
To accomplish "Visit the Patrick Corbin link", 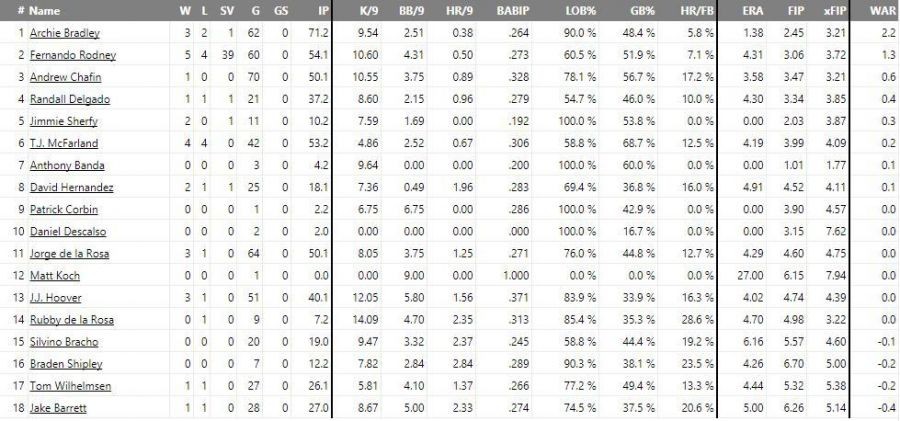I will pyautogui.click(x=64, y=209).
